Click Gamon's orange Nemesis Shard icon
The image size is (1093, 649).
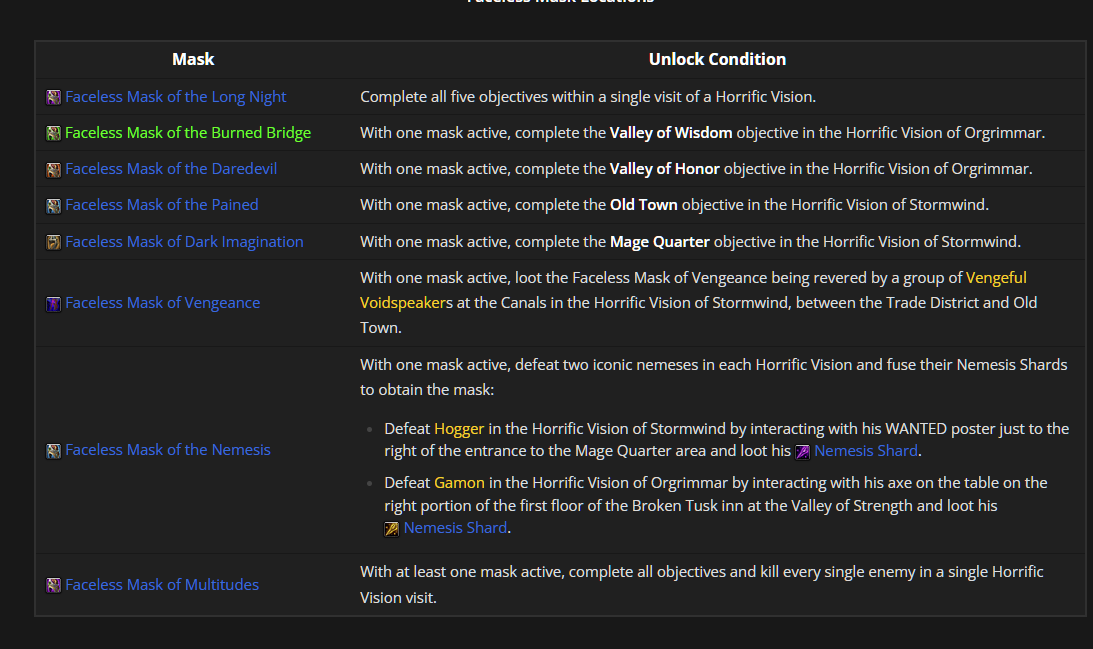tap(392, 529)
